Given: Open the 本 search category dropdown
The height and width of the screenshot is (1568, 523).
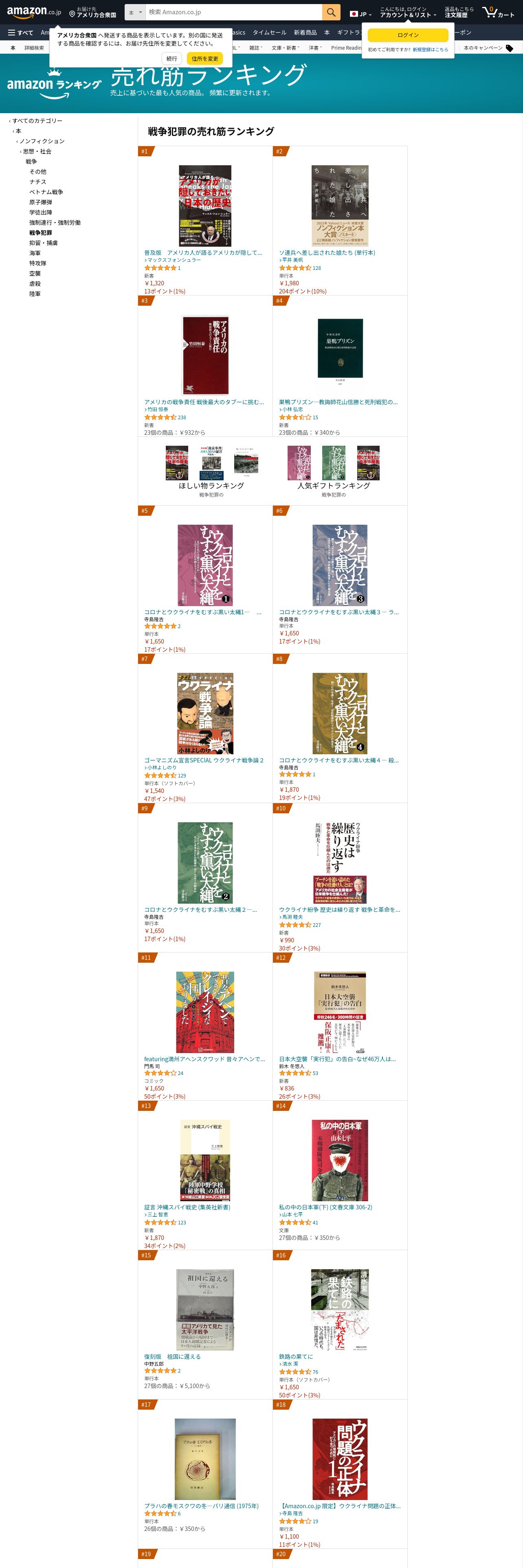Looking at the screenshot, I should tap(135, 12).
